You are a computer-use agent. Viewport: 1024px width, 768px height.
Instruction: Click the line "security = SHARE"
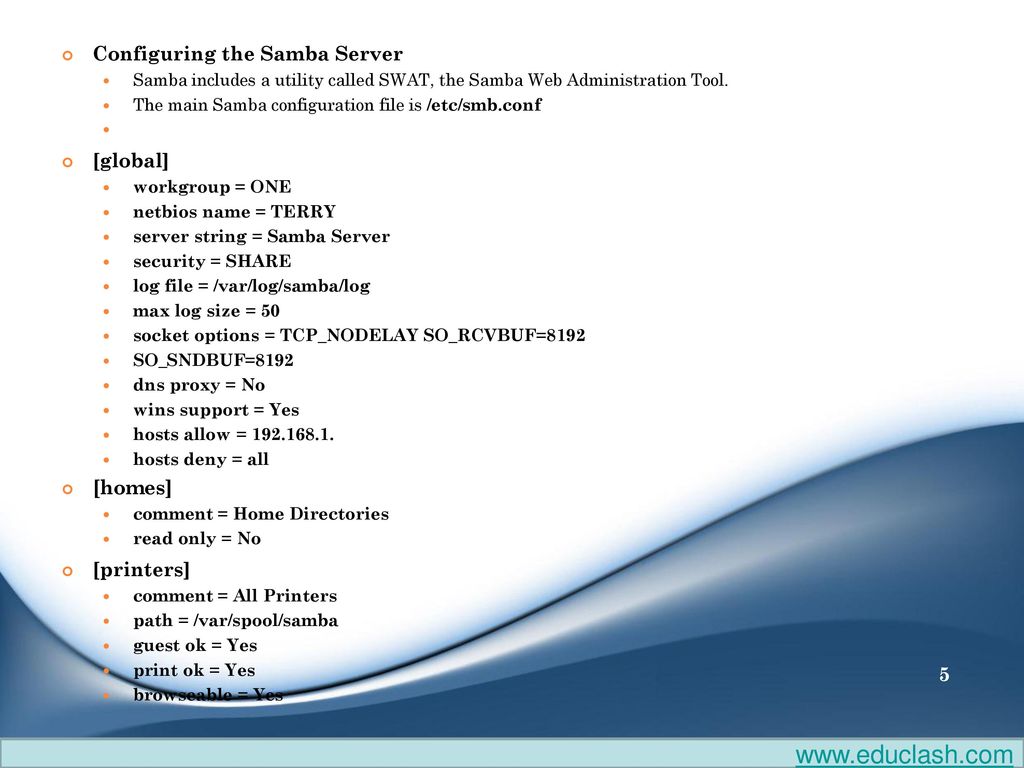212,261
